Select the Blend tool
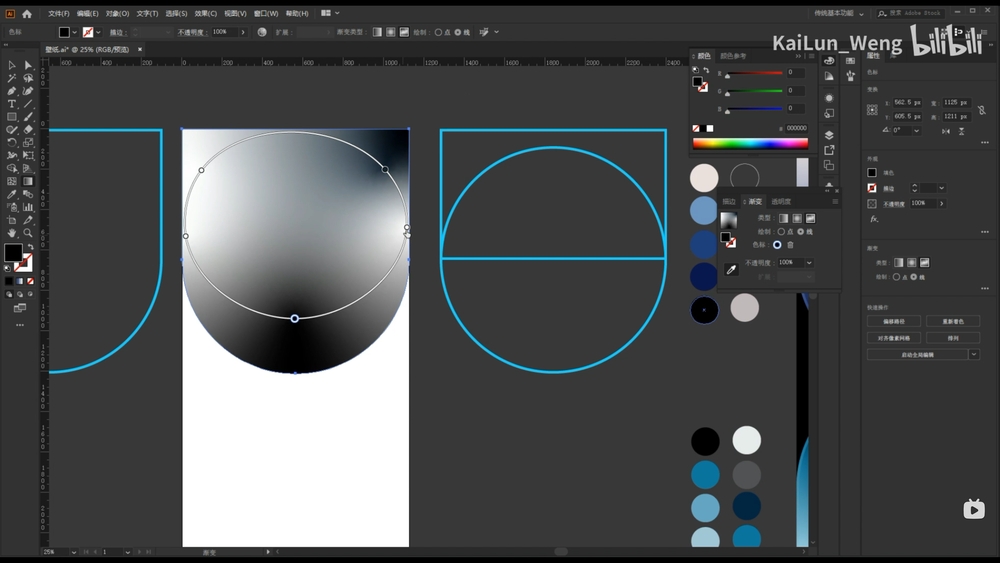 click(28, 194)
